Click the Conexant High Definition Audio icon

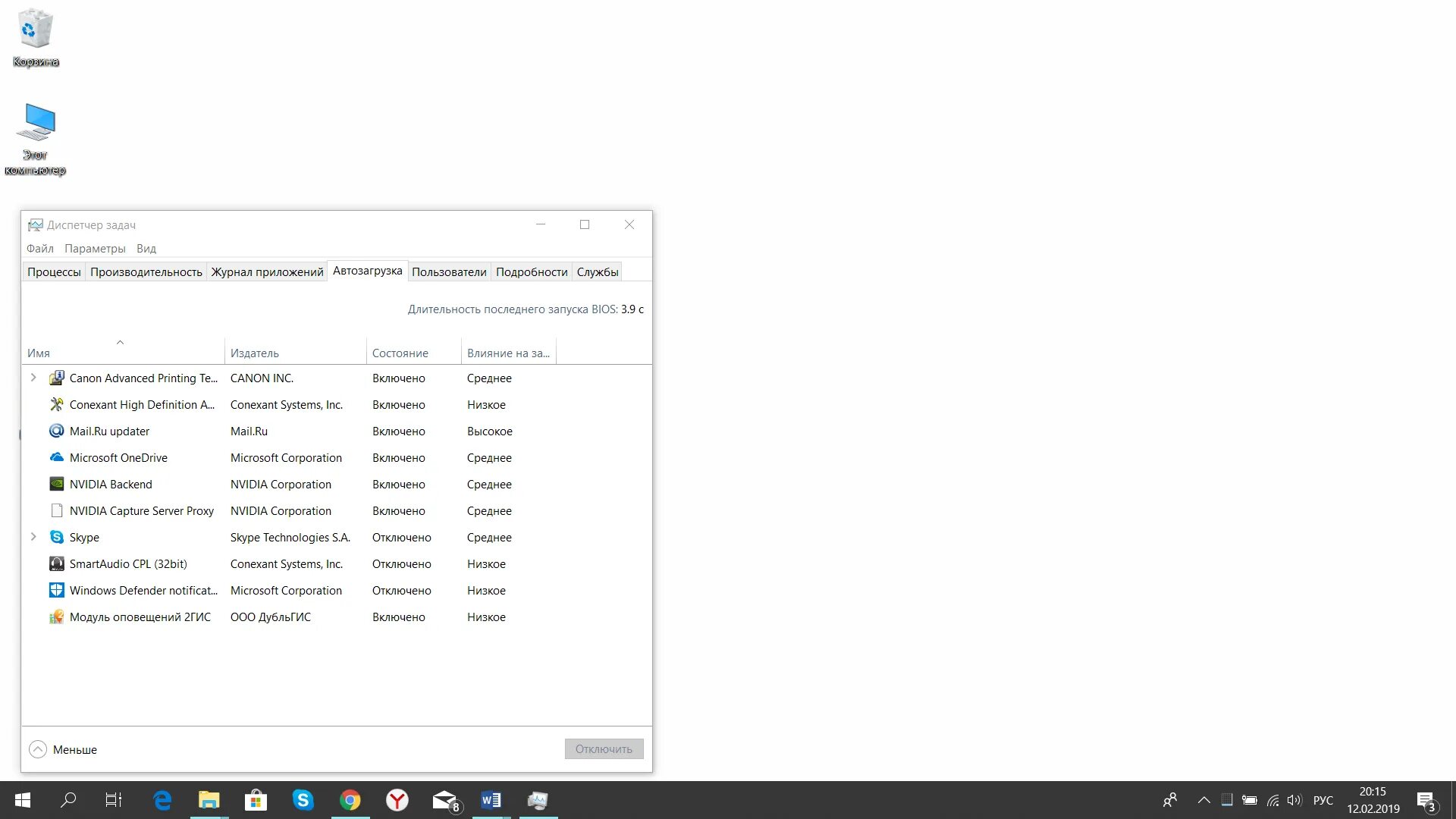(x=56, y=404)
